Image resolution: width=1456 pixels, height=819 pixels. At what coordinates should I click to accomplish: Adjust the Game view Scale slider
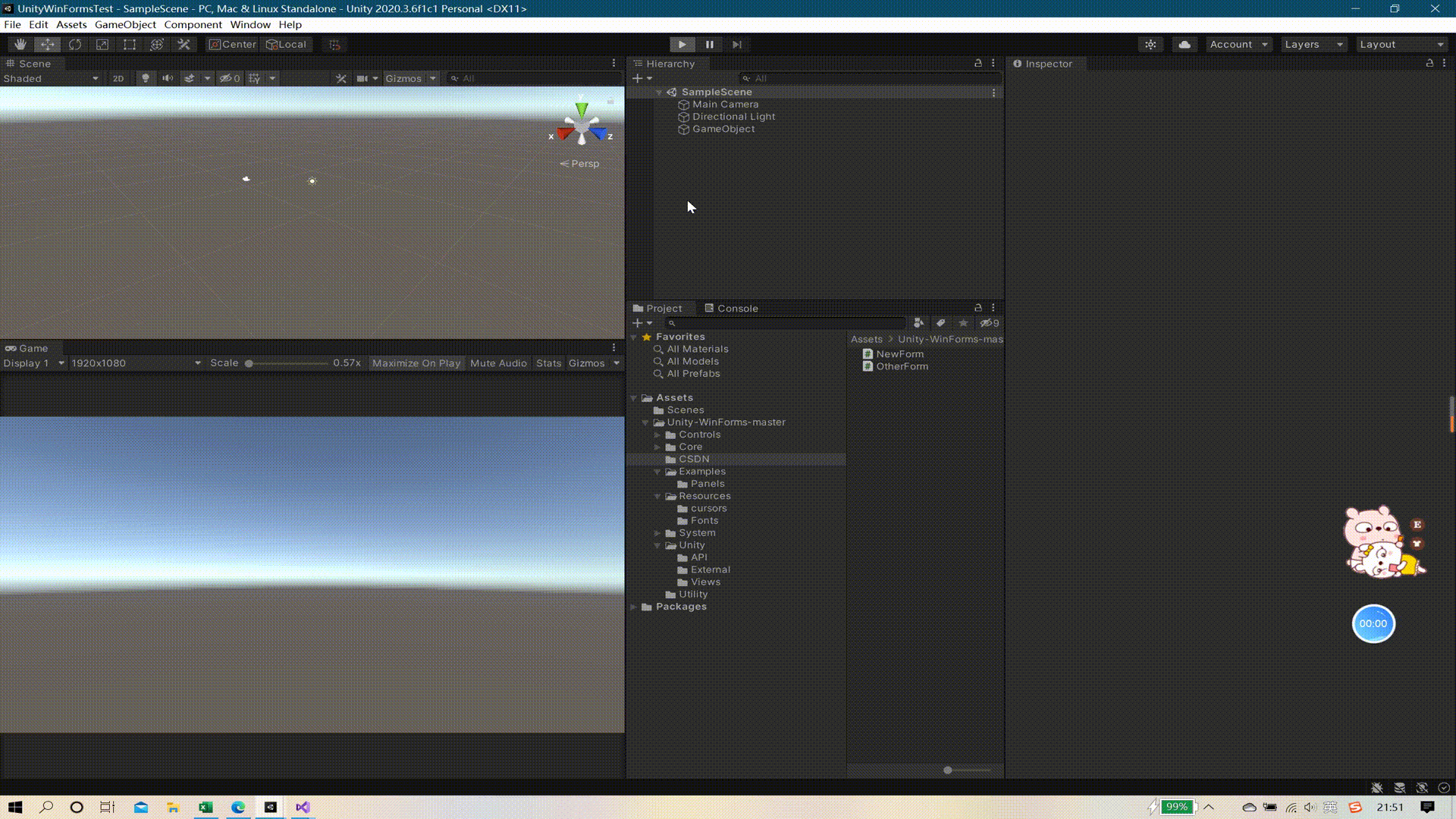(x=250, y=363)
